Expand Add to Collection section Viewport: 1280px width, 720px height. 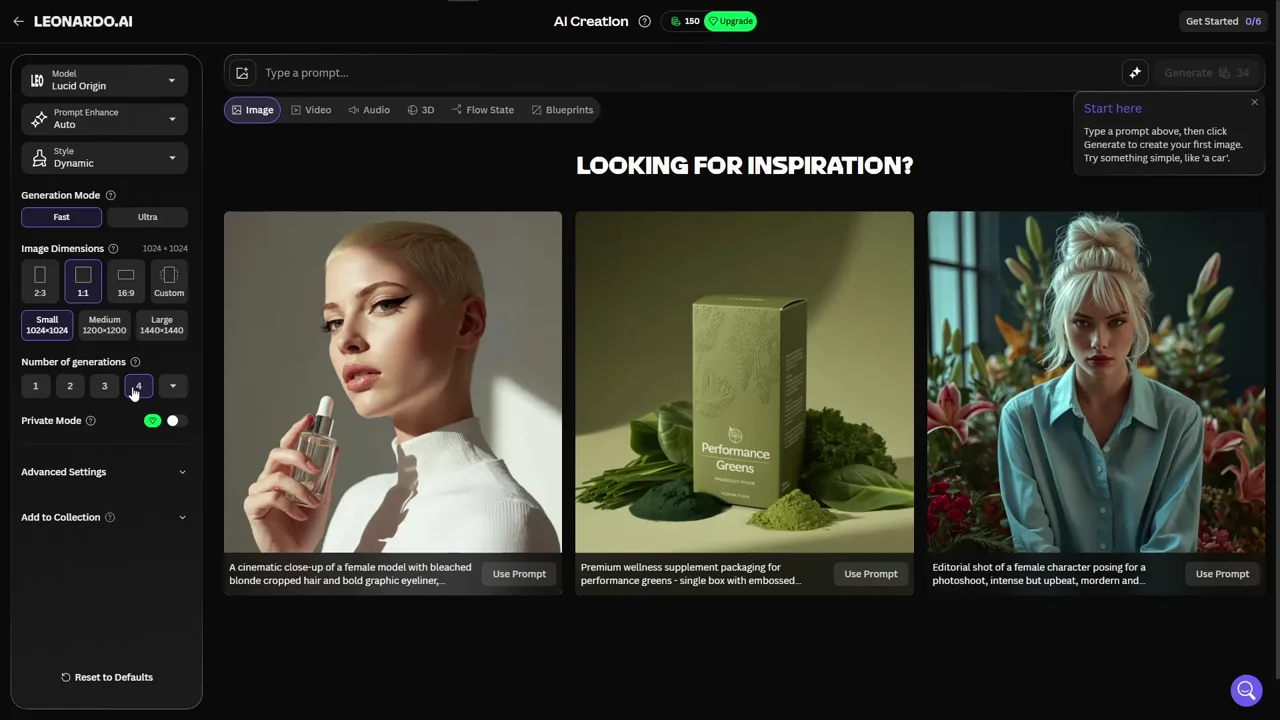(x=104, y=517)
